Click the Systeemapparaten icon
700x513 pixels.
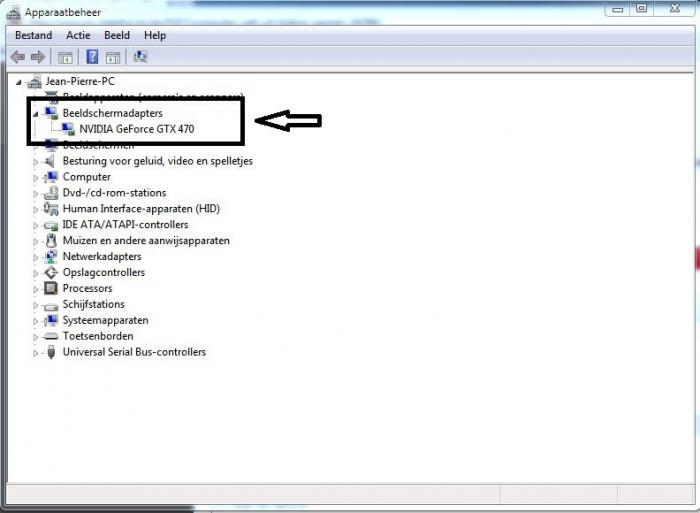pyautogui.click(x=51, y=320)
